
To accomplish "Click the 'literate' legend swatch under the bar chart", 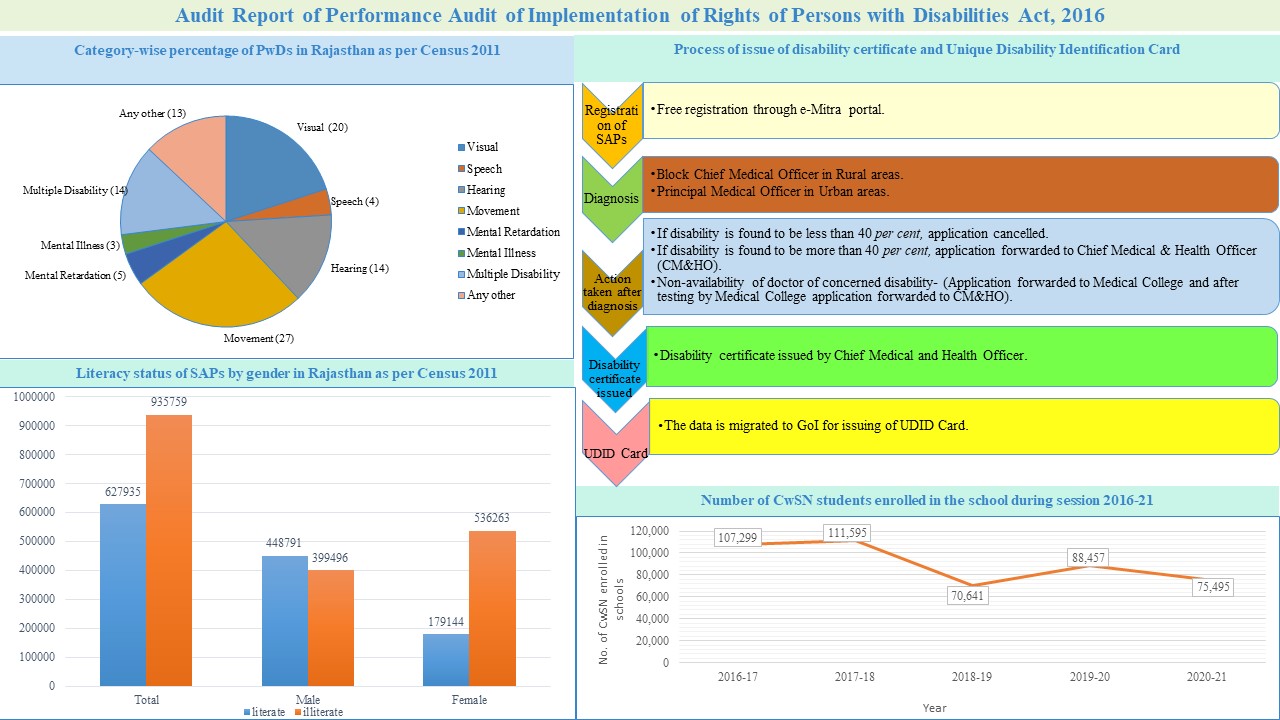I will click(246, 712).
